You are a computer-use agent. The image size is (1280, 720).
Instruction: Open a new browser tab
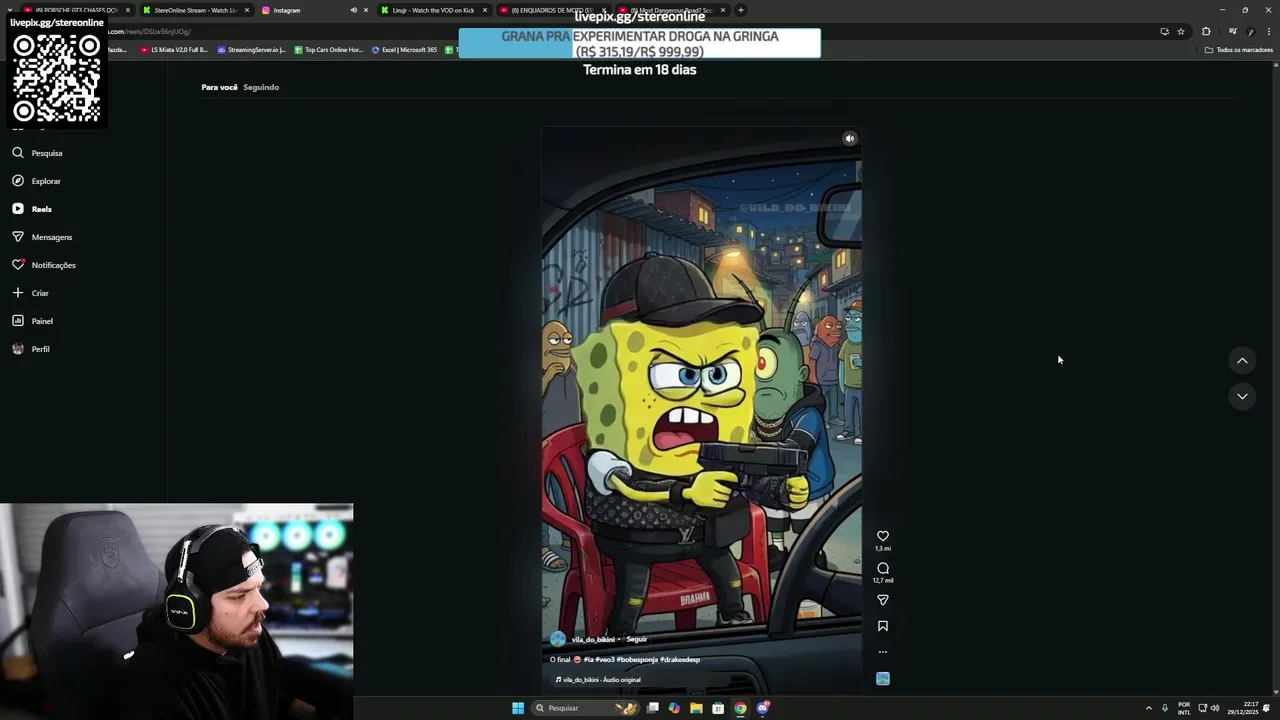click(x=740, y=10)
